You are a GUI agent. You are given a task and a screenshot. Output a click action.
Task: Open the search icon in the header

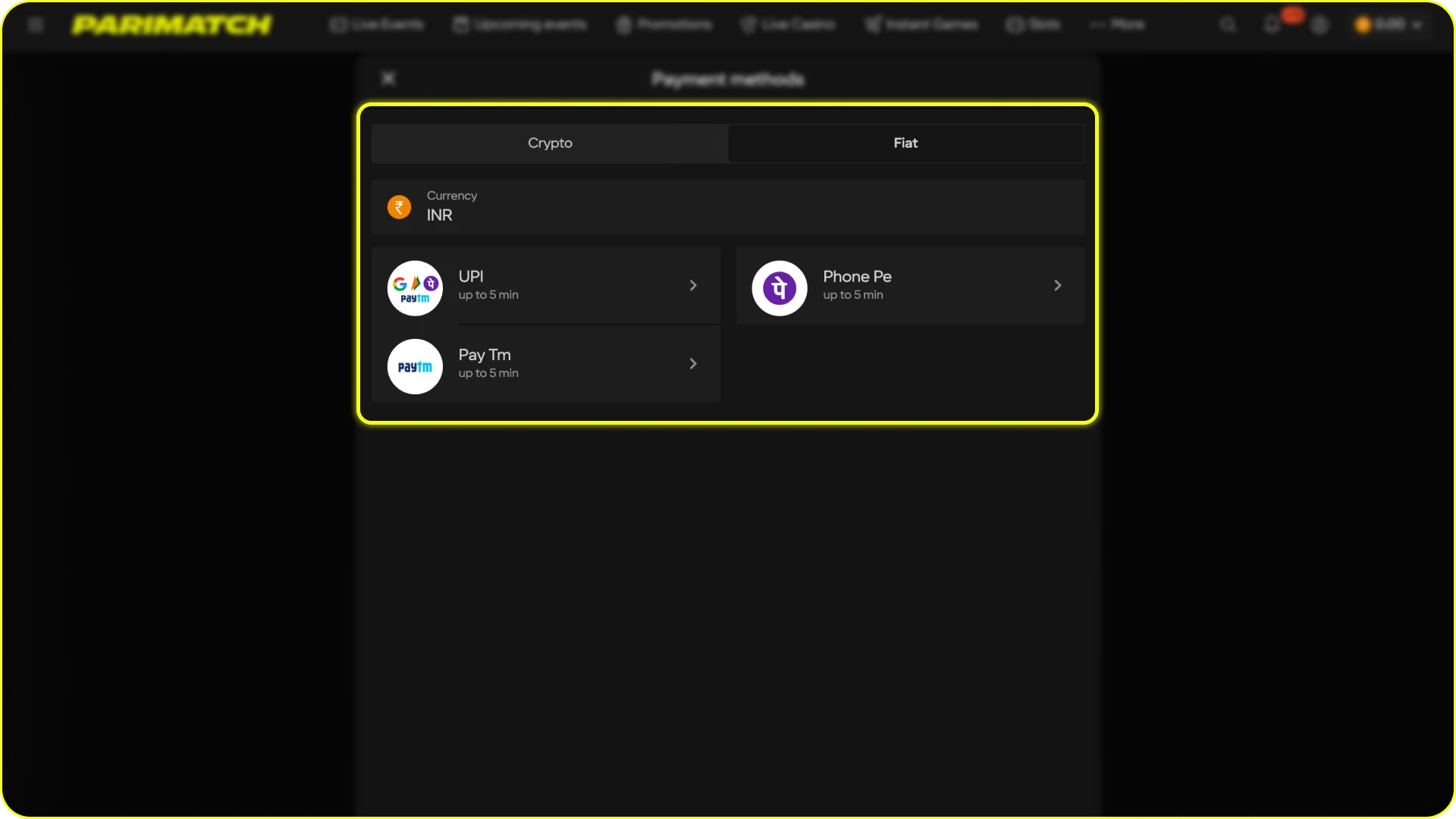(x=1228, y=25)
